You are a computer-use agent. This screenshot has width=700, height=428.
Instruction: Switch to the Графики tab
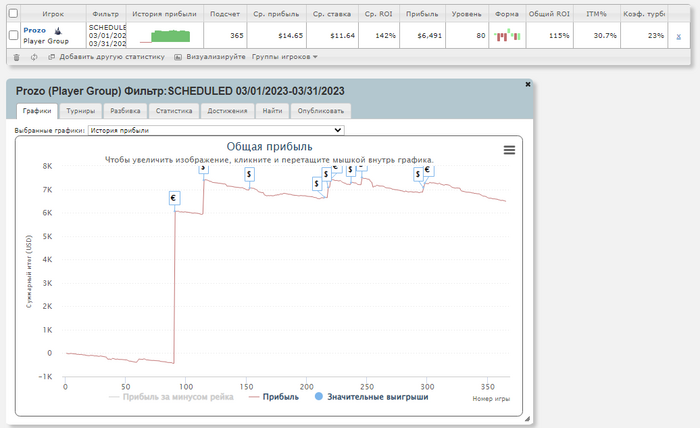coord(37,111)
